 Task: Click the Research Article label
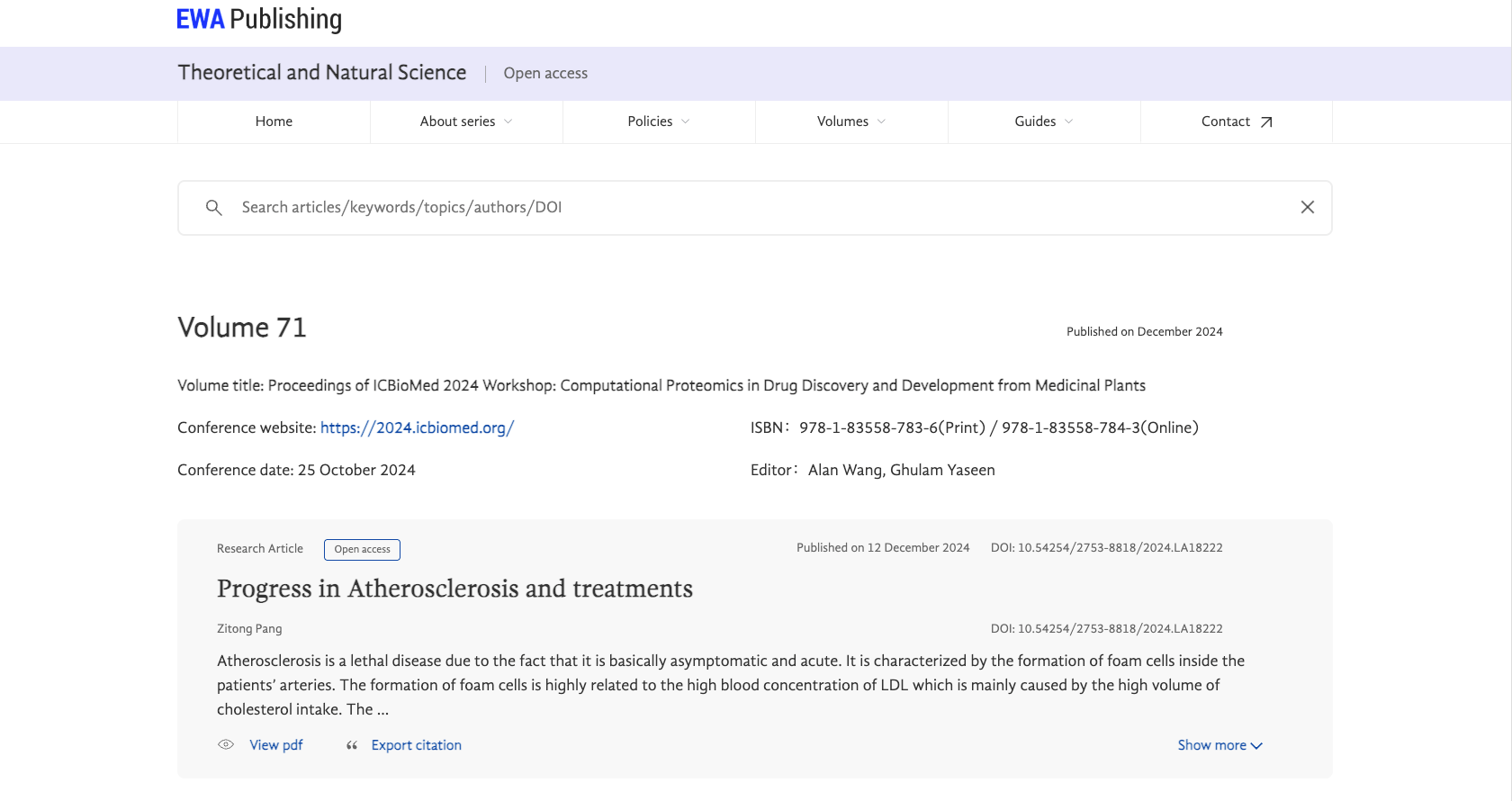[x=260, y=549]
